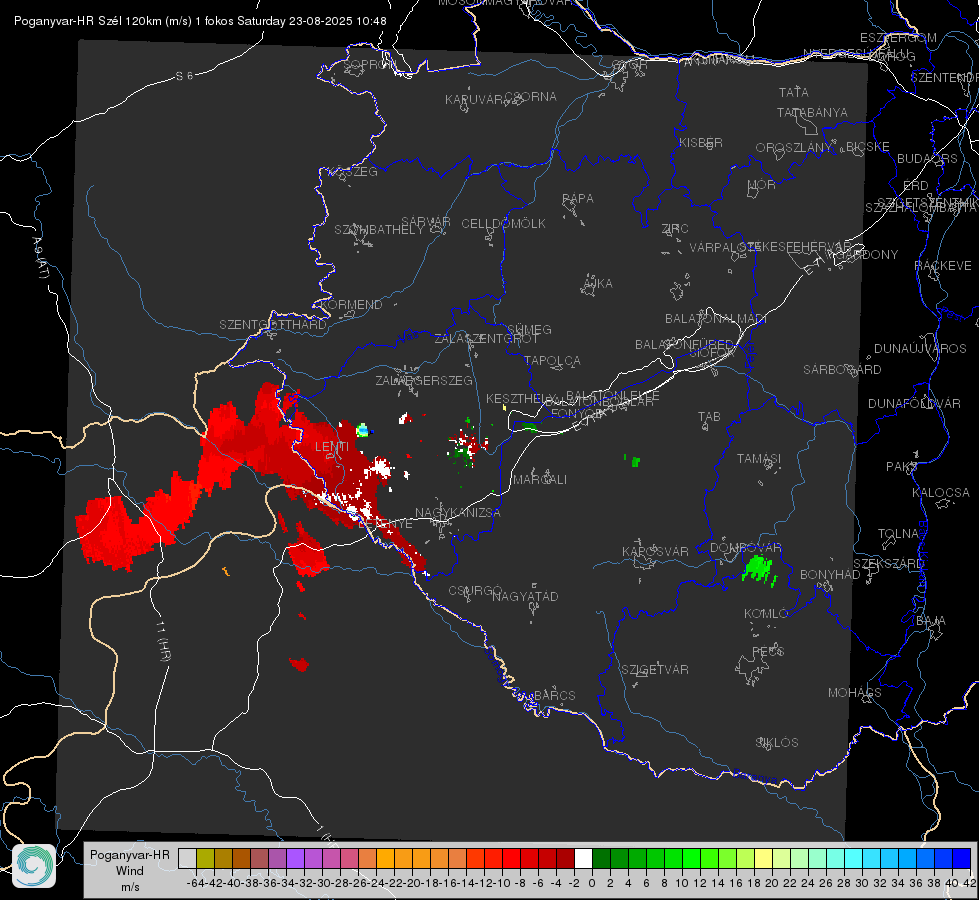979x900 pixels.
Task: Click the TATA city label
Action: [794, 92]
